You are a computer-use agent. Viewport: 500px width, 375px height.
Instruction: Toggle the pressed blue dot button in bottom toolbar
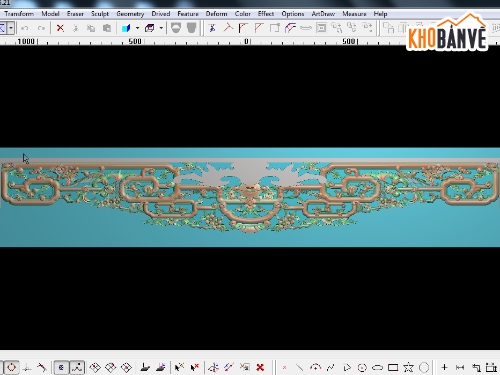[61, 367]
